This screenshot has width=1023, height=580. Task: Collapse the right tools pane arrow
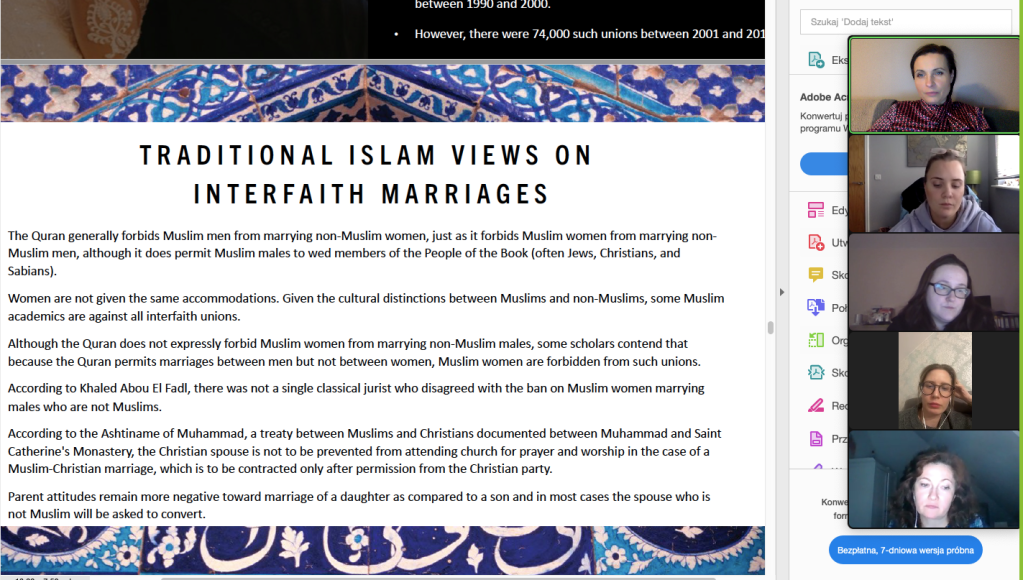782,292
